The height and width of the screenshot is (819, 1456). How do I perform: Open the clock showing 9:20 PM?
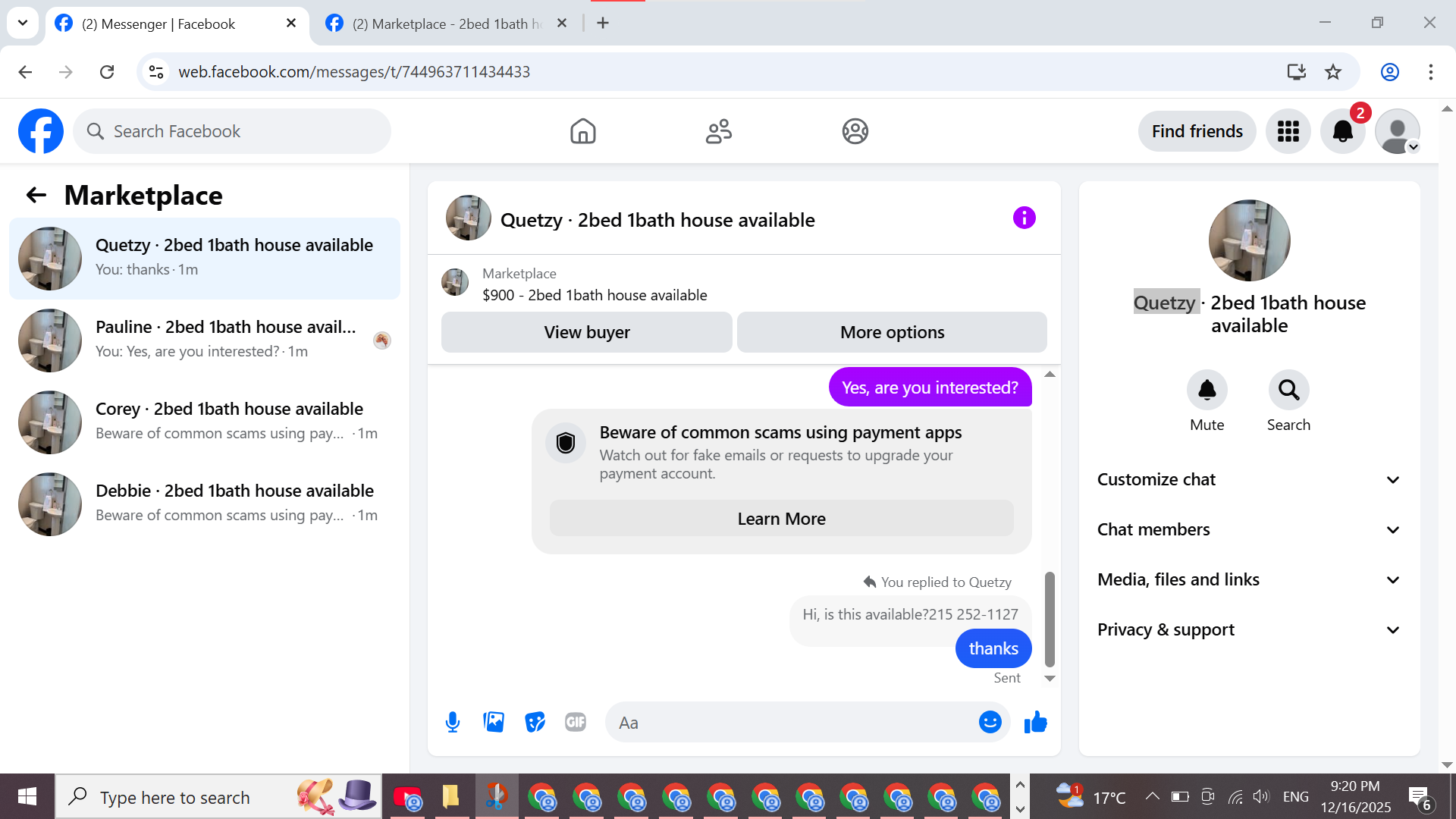pos(1356,797)
